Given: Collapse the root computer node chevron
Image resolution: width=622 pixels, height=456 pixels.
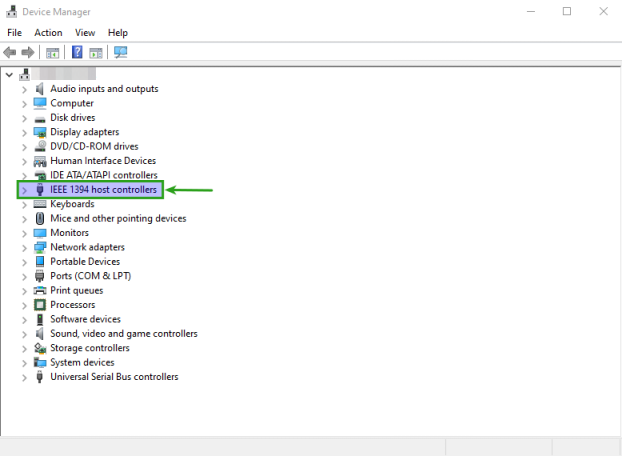Looking at the screenshot, I should coord(9,75).
